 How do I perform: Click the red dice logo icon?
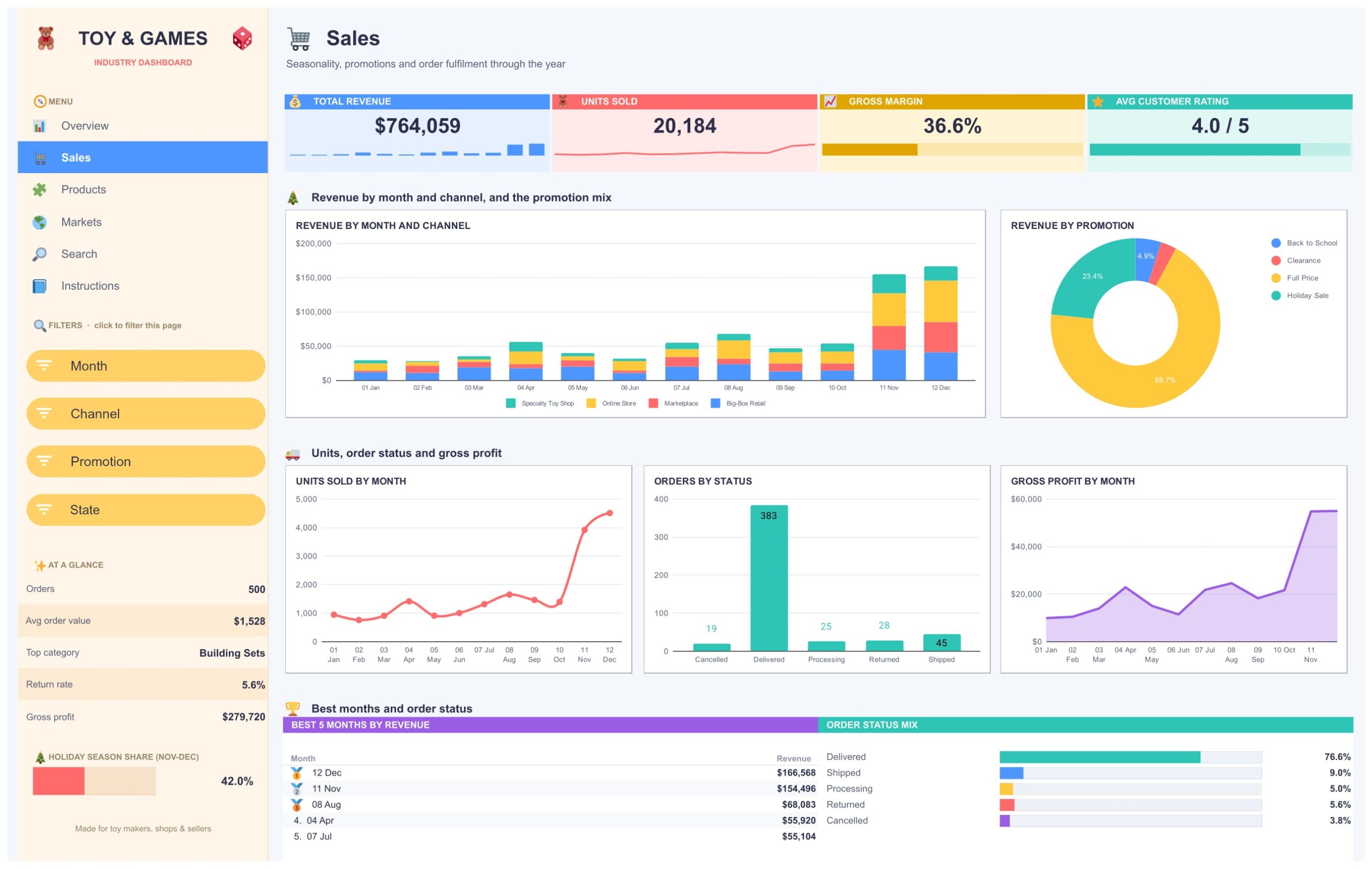click(242, 39)
